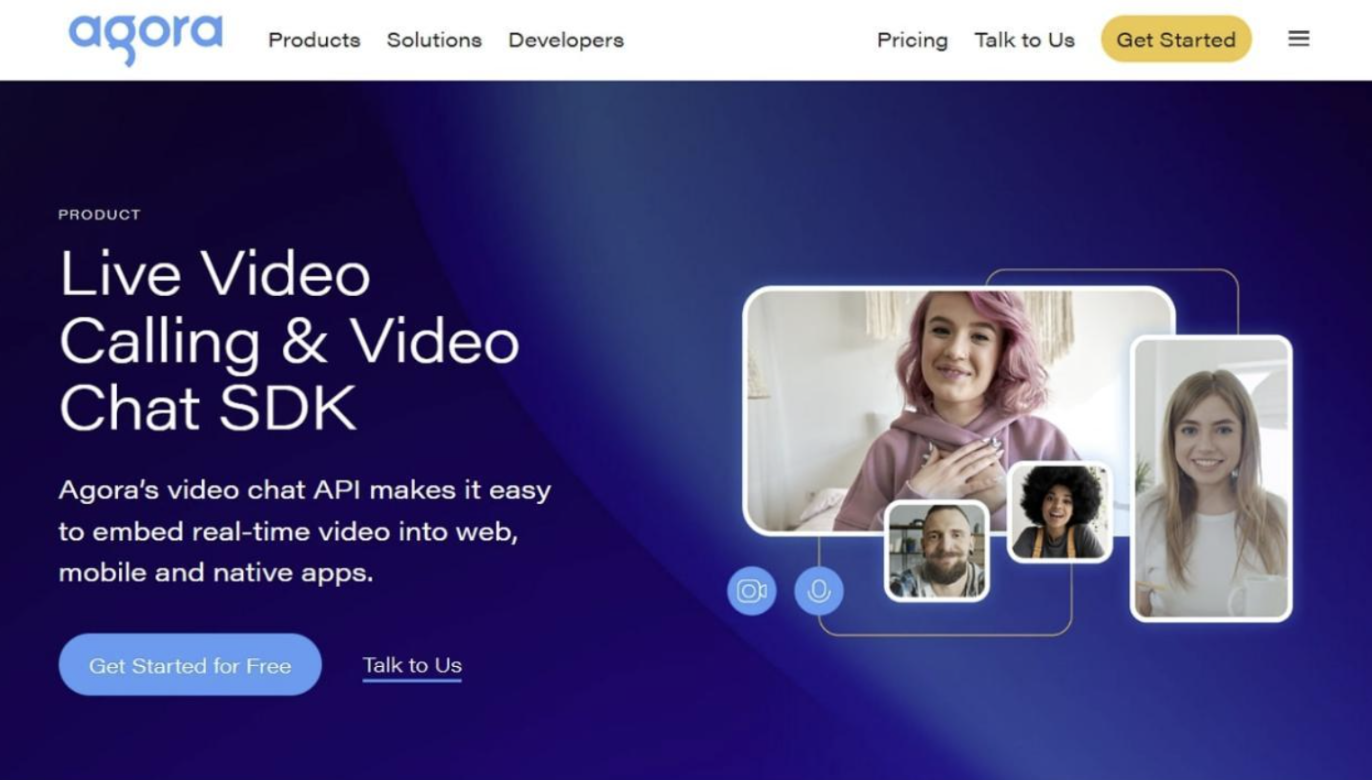Toggle the microphone icon button
1372x780 pixels.
[819, 591]
